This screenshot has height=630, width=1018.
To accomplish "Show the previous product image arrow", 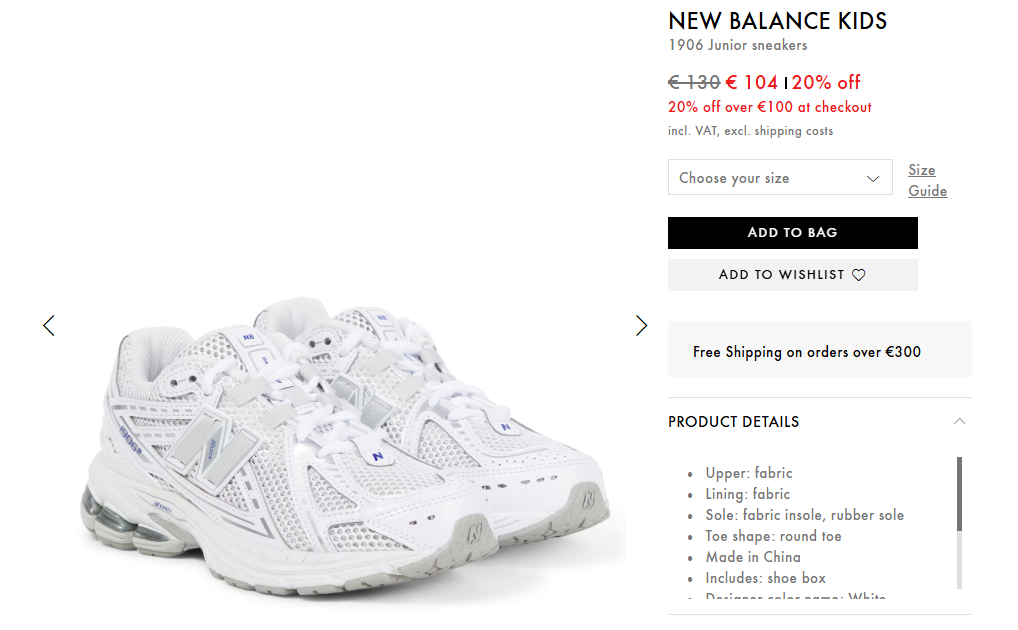I will [49, 325].
